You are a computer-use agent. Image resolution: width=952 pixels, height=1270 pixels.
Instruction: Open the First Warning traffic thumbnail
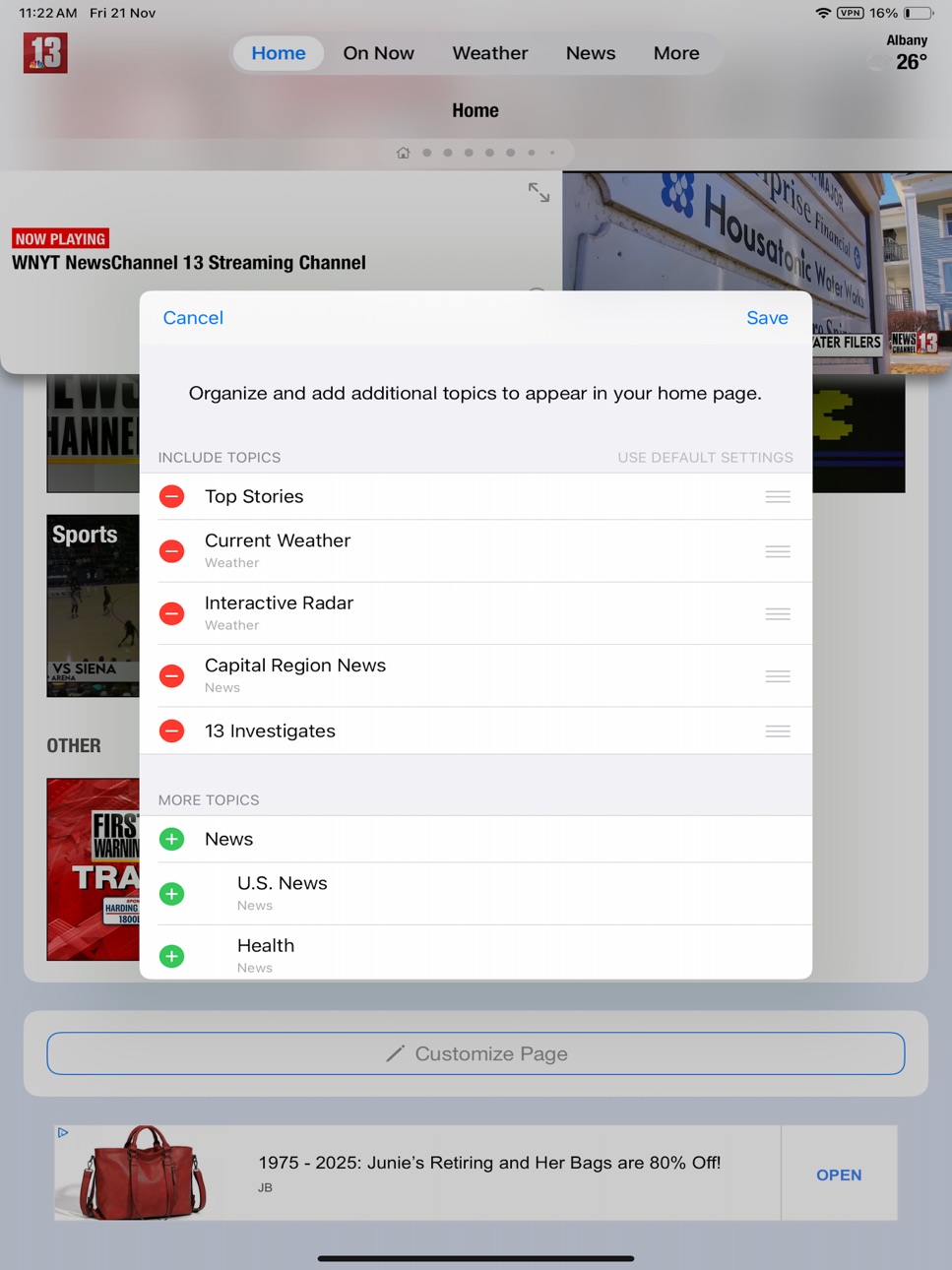pyautogui.click(x=93, y=869)
